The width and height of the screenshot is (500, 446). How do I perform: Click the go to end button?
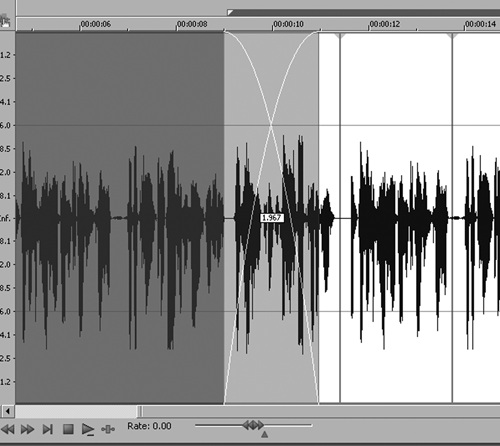click(x=48, y=429)
